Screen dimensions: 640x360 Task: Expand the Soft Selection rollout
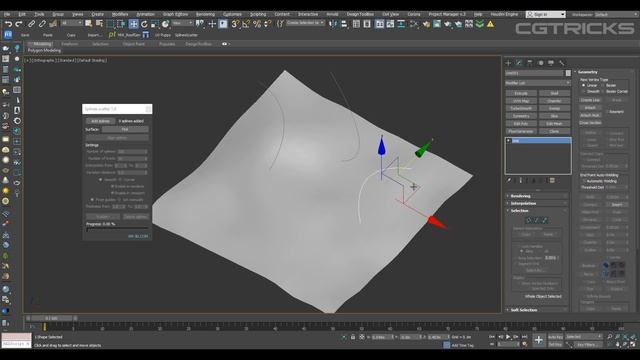[x=537, y=310]
